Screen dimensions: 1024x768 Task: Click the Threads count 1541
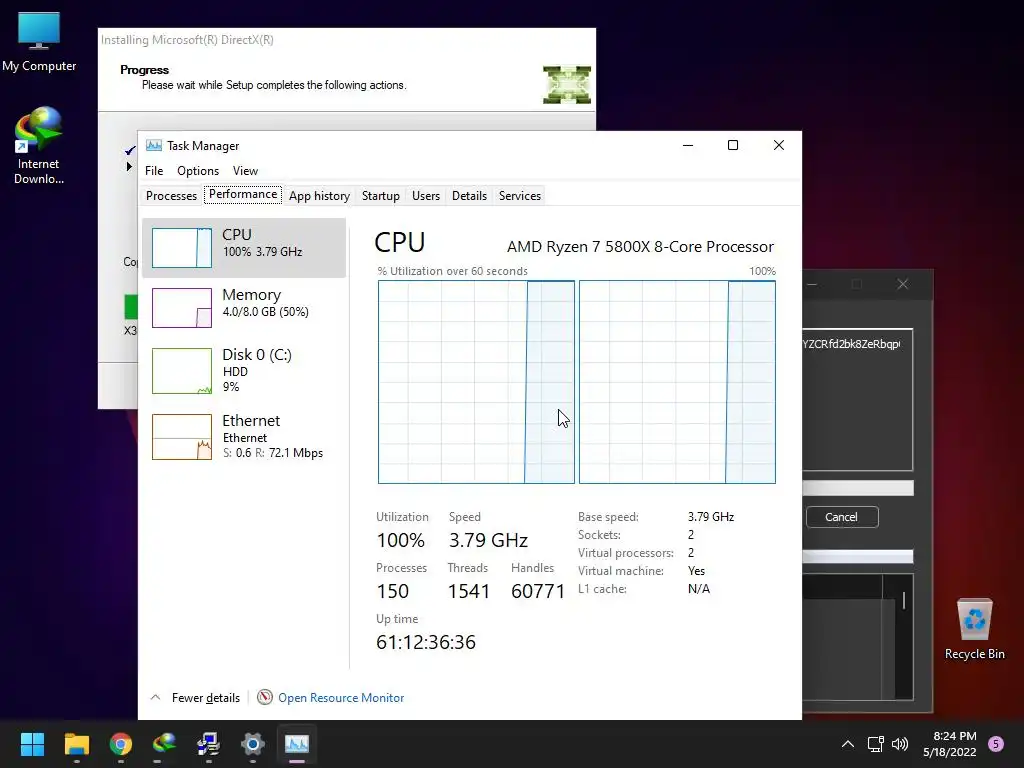tap(468, 591)
